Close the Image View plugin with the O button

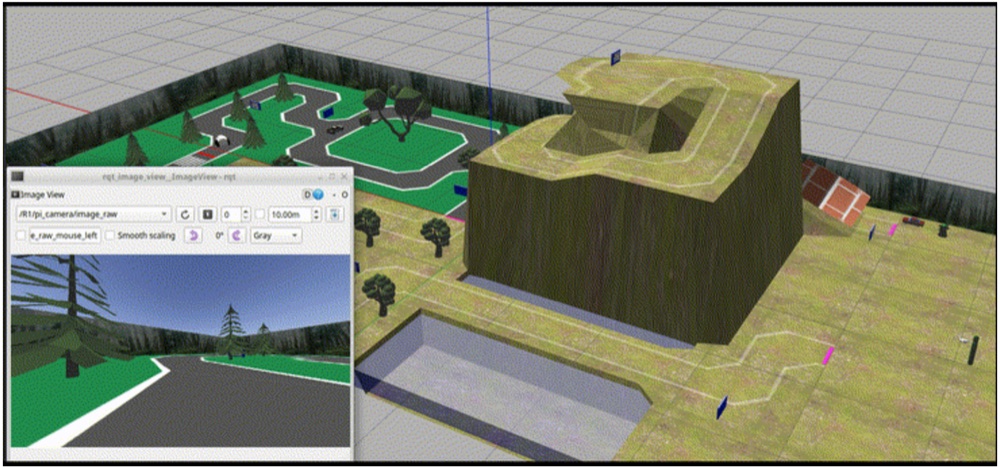(x=344, y=195)
